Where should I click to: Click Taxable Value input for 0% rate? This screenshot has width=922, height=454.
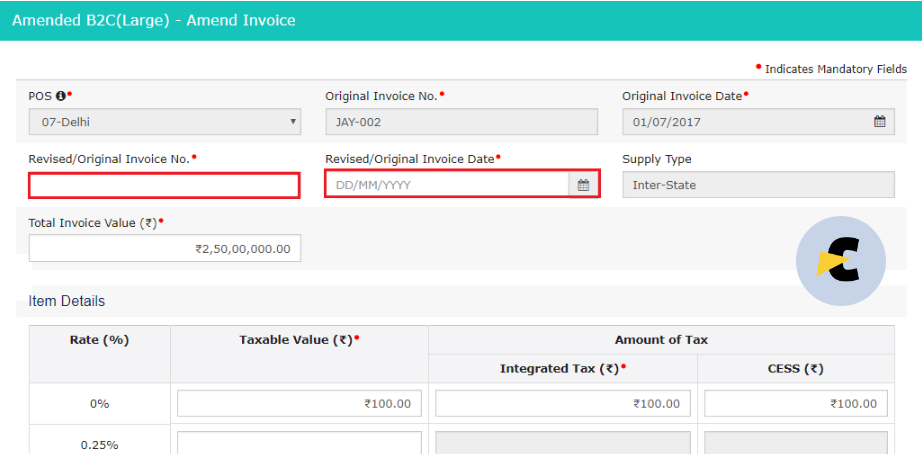[299, 403]
